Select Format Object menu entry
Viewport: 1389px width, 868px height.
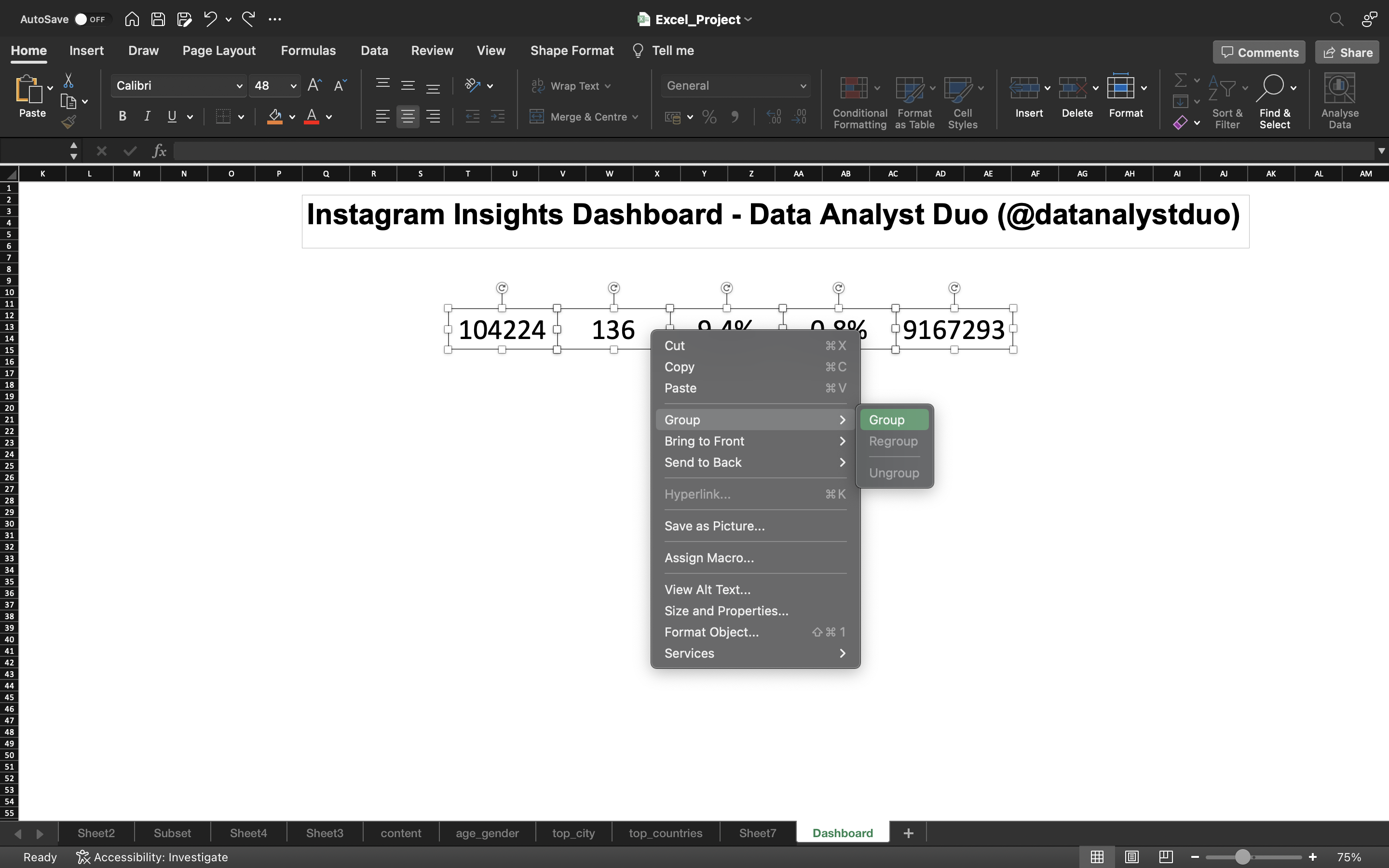pos(755,632)
